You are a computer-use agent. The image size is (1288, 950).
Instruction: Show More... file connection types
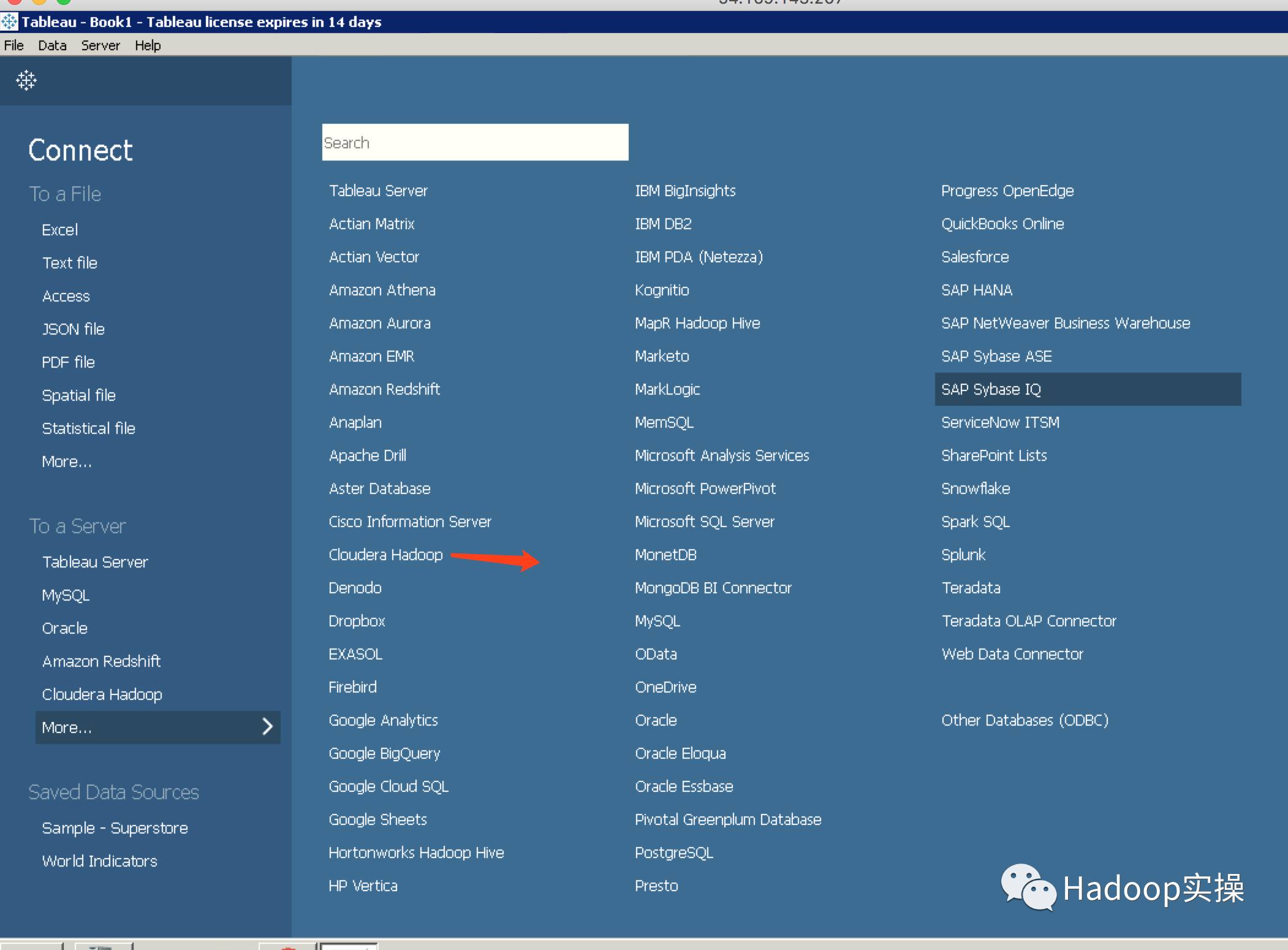click(67, 462)
